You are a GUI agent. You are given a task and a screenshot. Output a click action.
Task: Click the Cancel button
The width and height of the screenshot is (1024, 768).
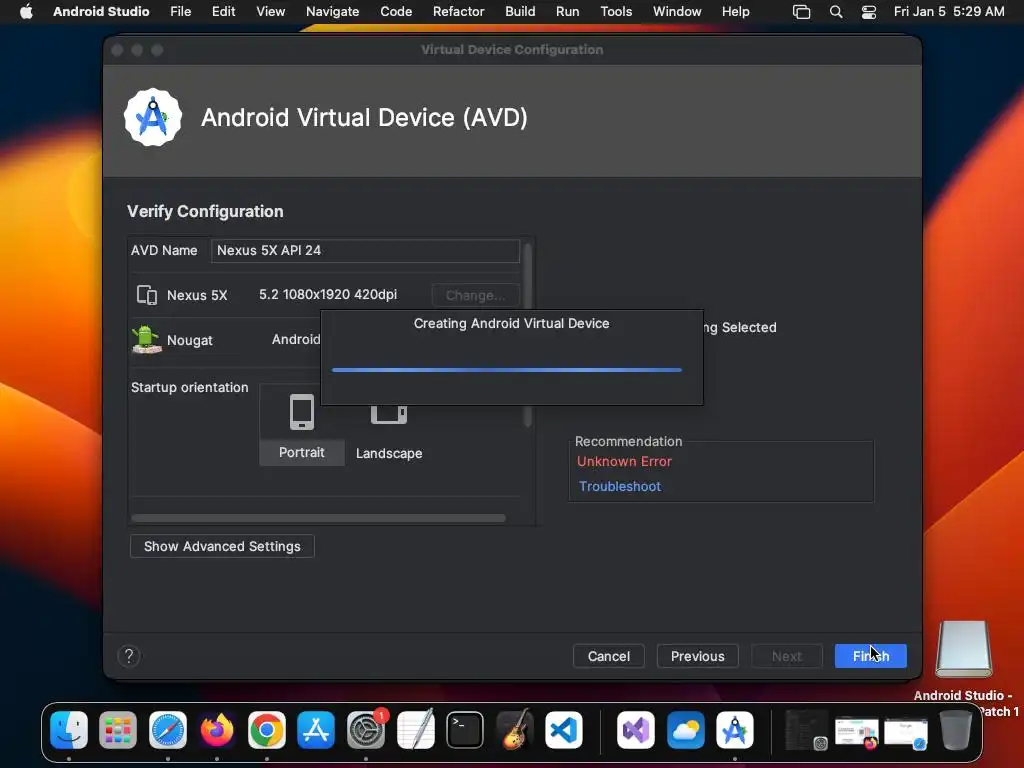(x=609, y=656)
